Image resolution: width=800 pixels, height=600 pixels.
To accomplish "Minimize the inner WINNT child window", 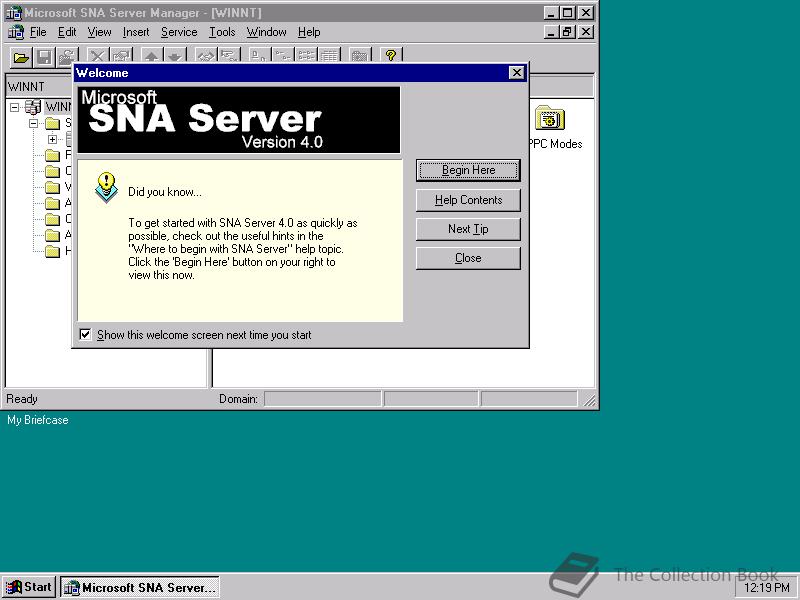I will tap(551, 32).
